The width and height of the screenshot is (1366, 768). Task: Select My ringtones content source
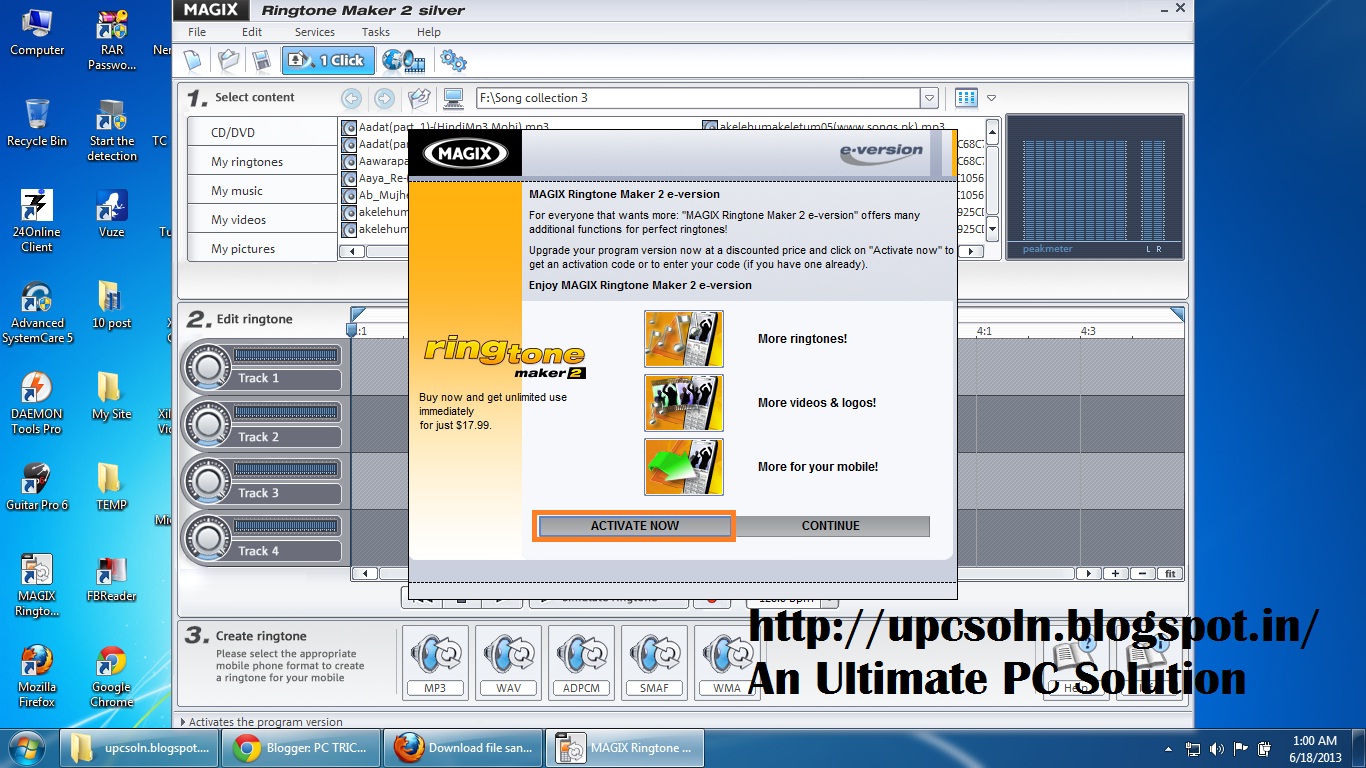pos(262,161)
